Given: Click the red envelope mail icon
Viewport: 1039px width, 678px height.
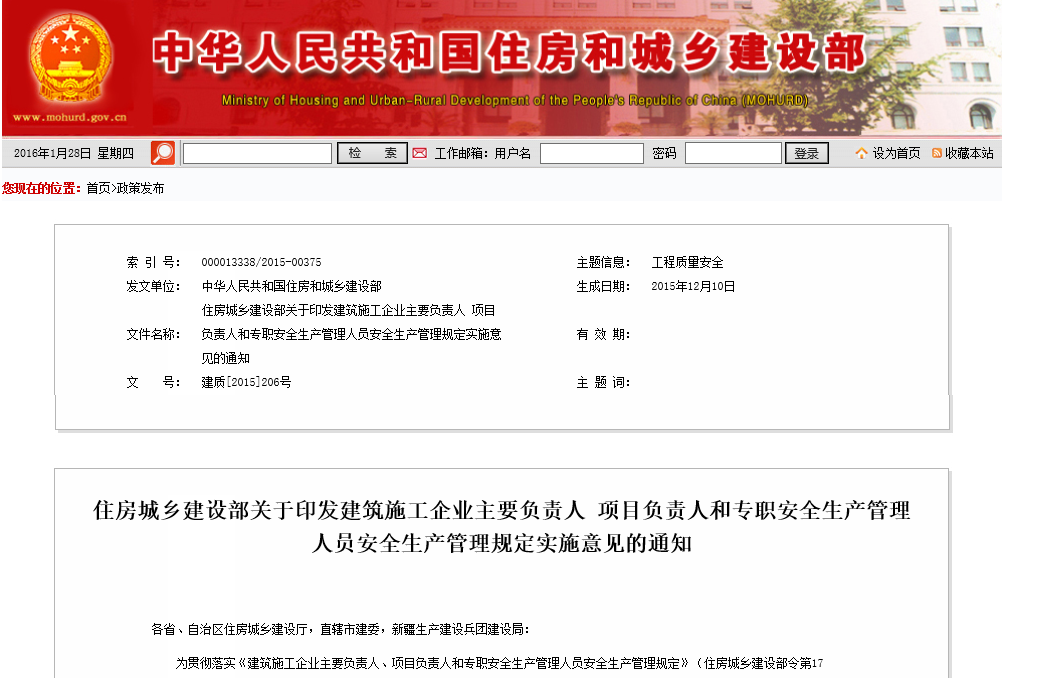Looking at the screenshot, I should (419, 153).
